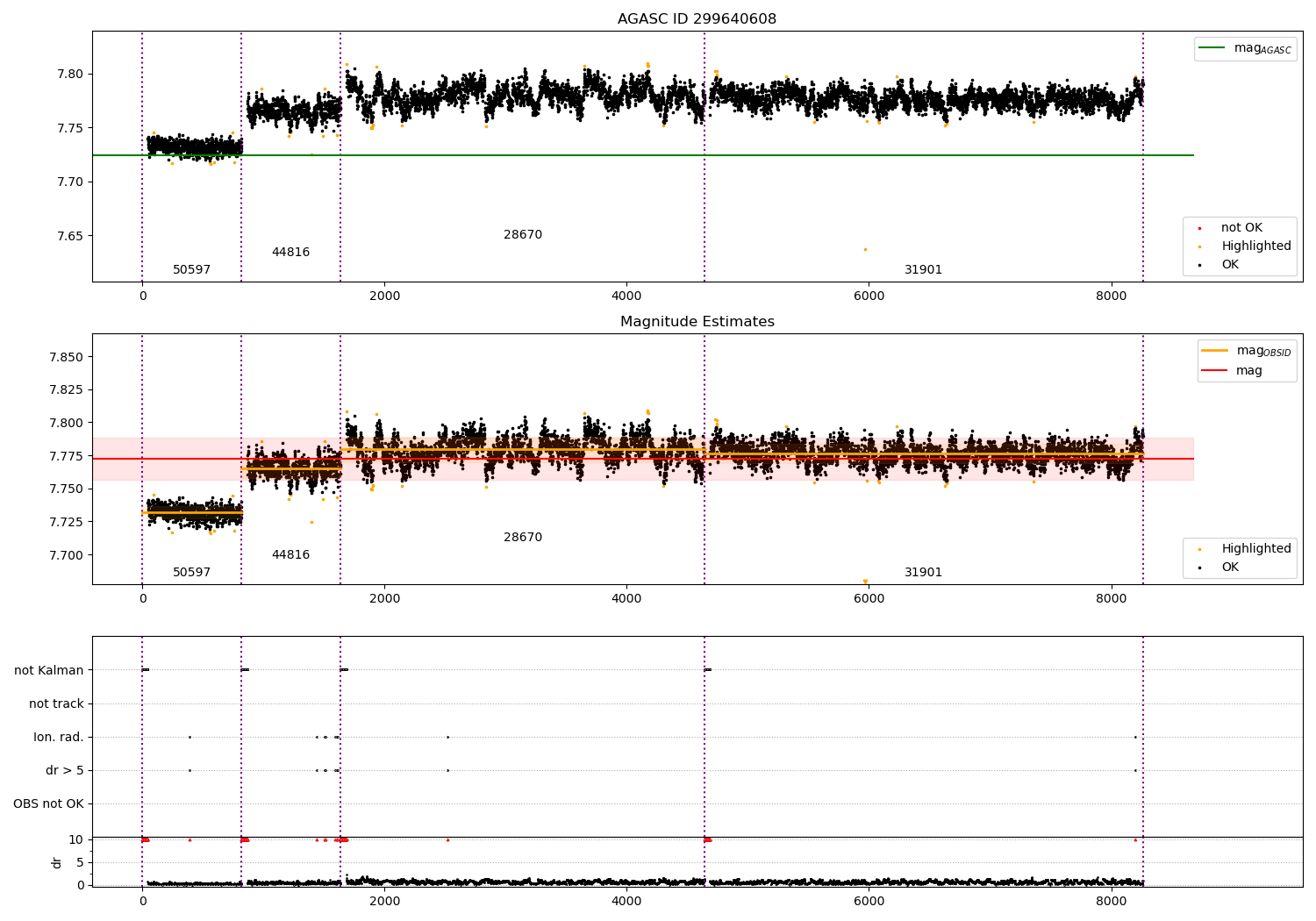Click the orange outlier marker at the bottom of the middle plot
This screenshot has height=921, width=1316.
pos(865,582)
